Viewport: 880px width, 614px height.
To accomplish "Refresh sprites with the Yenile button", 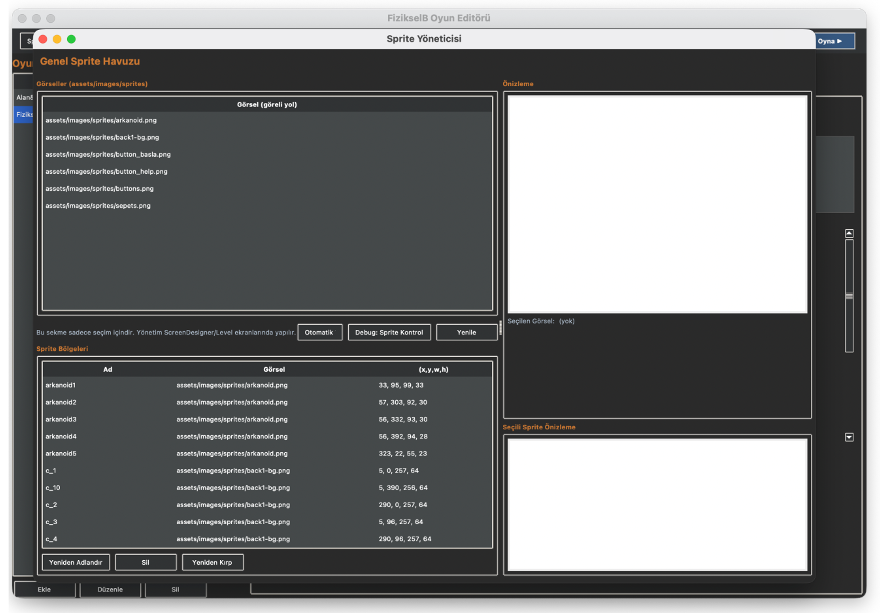I will coord(466,332).
